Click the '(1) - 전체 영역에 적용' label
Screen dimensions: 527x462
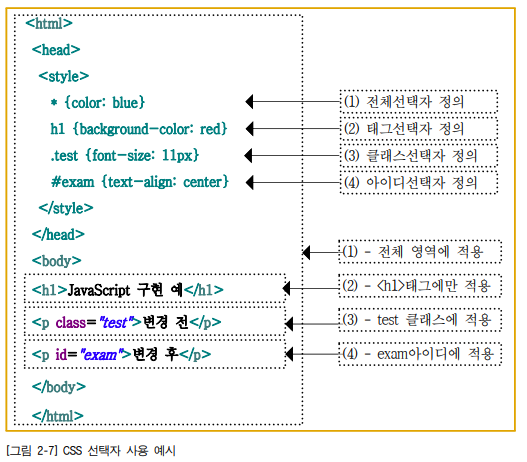point(420,252)
